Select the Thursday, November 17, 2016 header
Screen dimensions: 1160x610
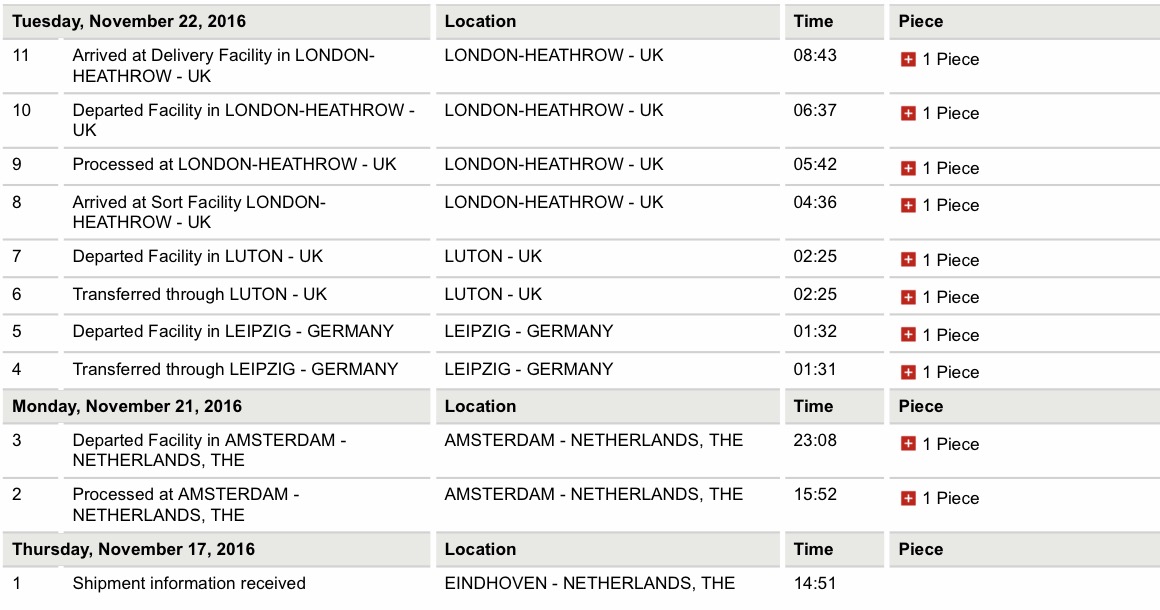[x=134, y=549]
